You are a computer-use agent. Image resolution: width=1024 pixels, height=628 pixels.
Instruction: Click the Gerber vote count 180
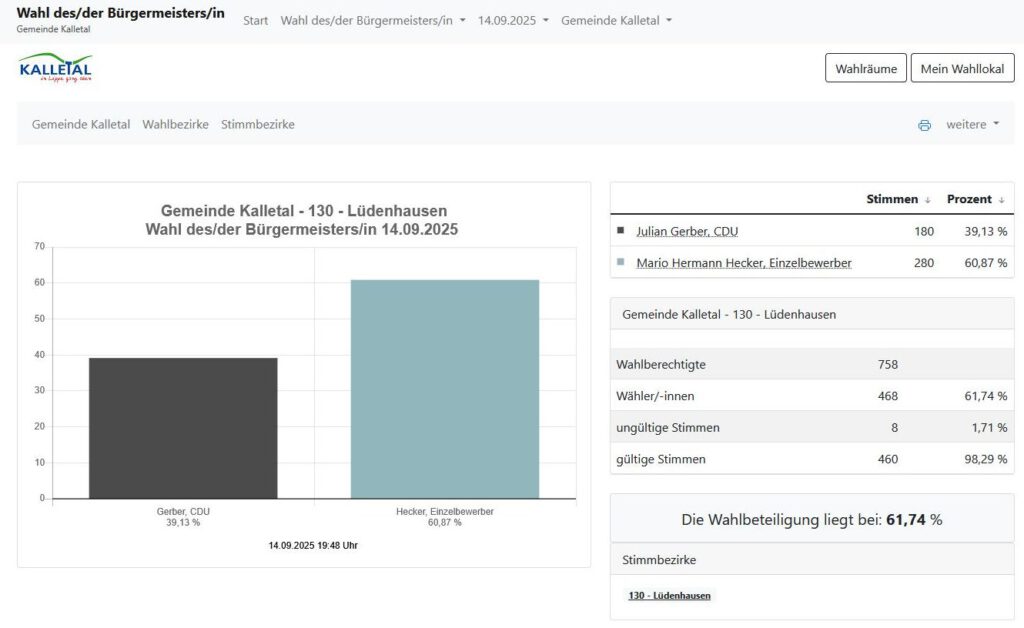tap(924, 231)
